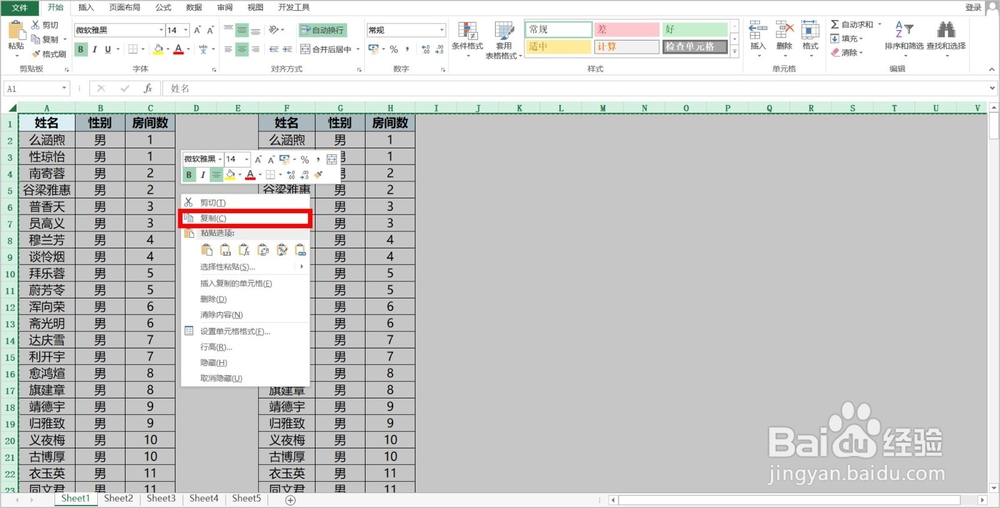This screenshot has height=508, width=1000.
Task: Click 登录 (Sign in) link
Action: 973,8
